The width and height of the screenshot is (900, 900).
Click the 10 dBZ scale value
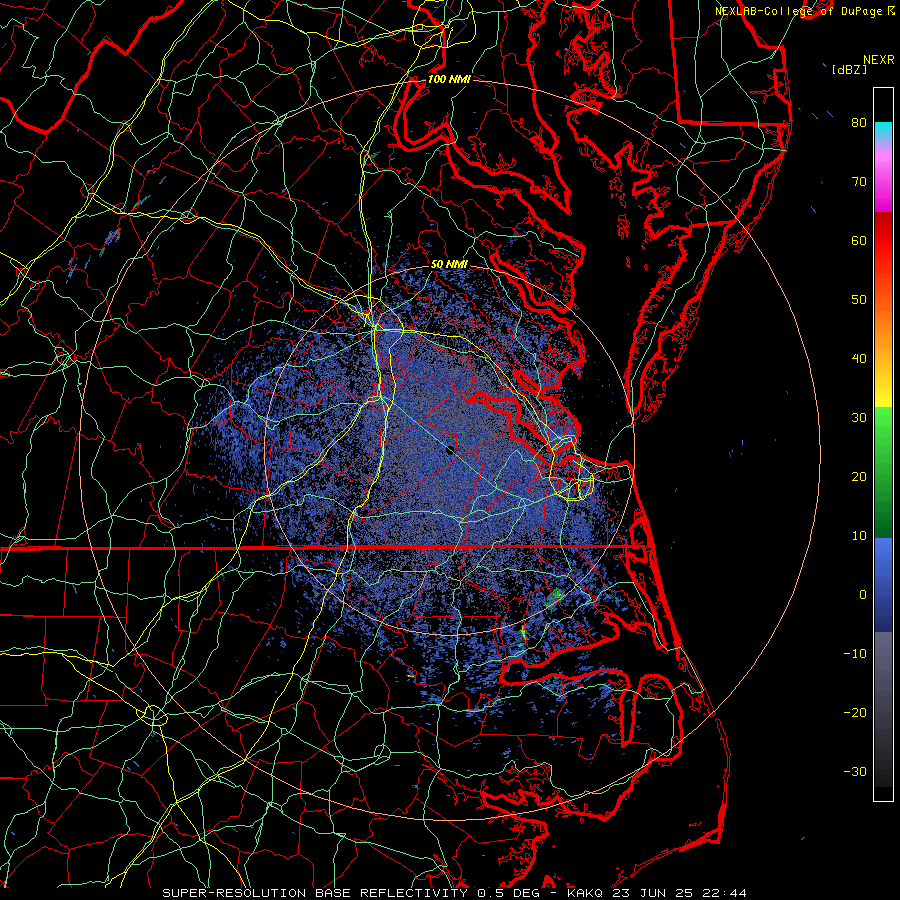pyautogui.click(x=859, y=536)
